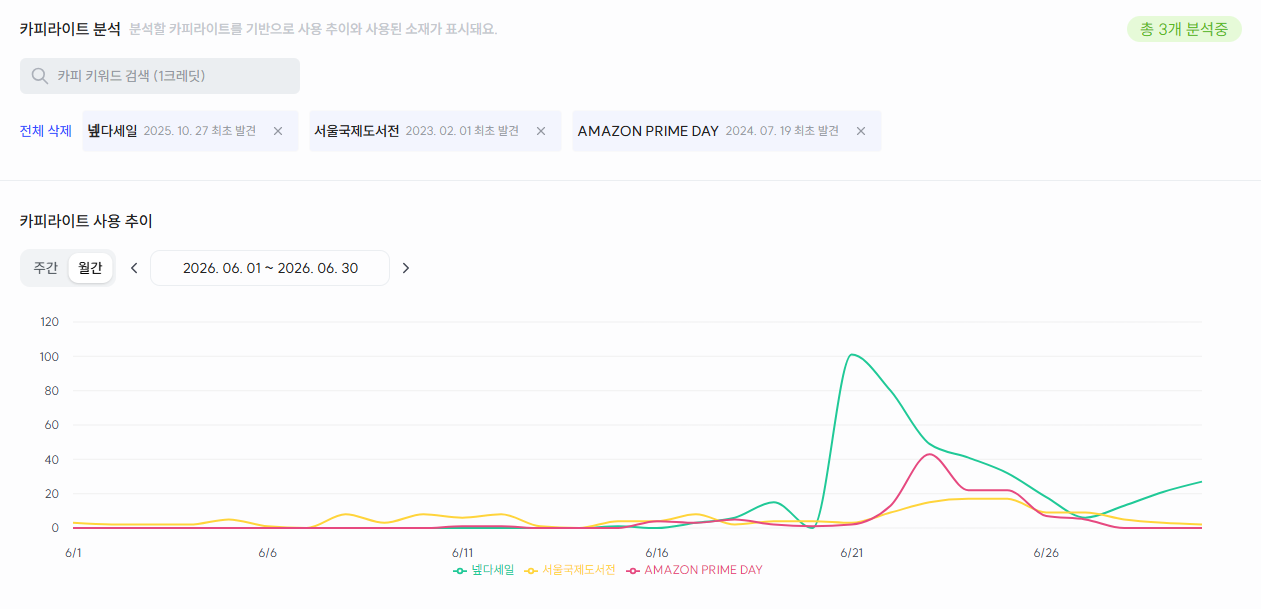Go to the previous month arrow

point(134,268)
